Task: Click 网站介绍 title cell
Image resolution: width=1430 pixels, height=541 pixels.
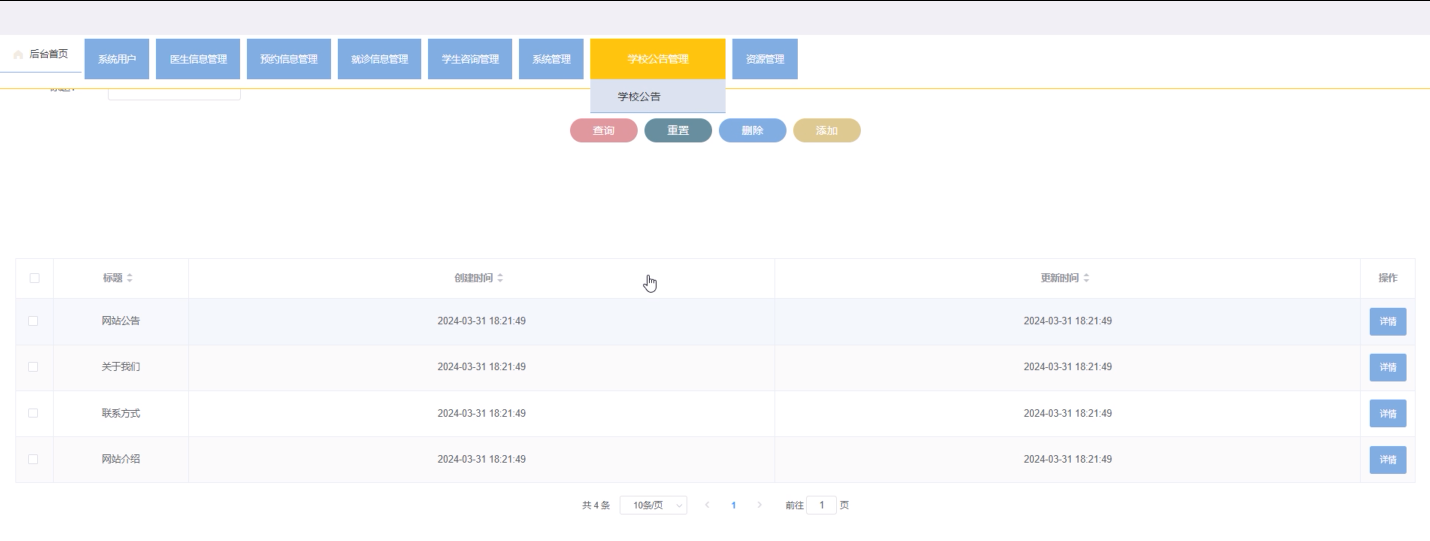Action: (121, 459)
